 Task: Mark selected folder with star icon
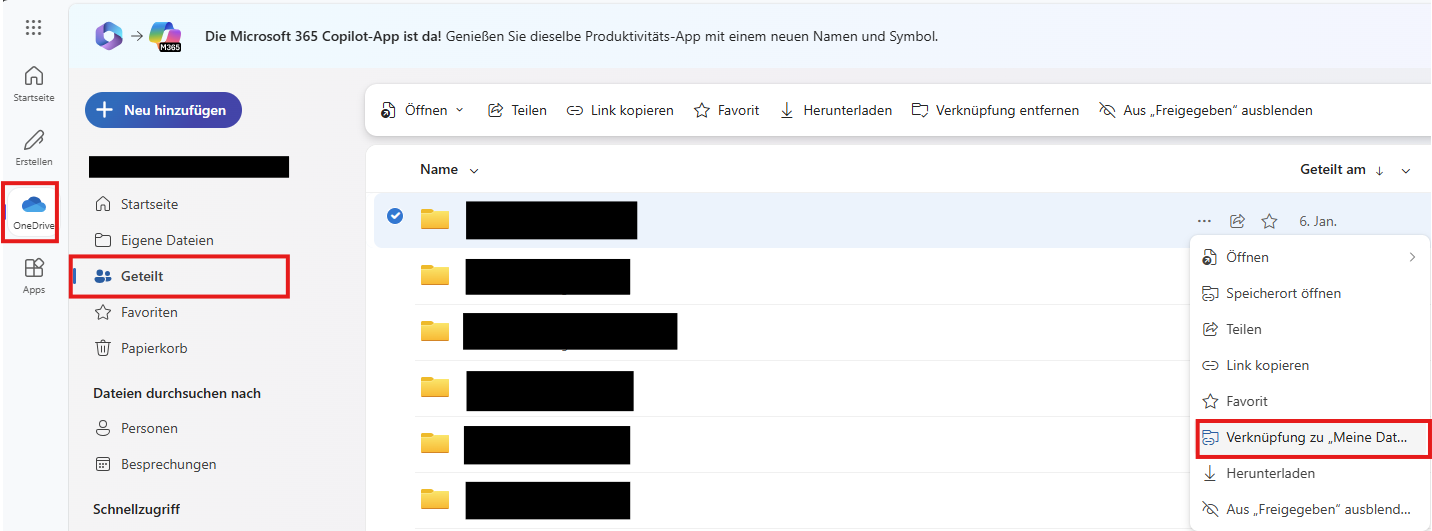click(1269, 221)
